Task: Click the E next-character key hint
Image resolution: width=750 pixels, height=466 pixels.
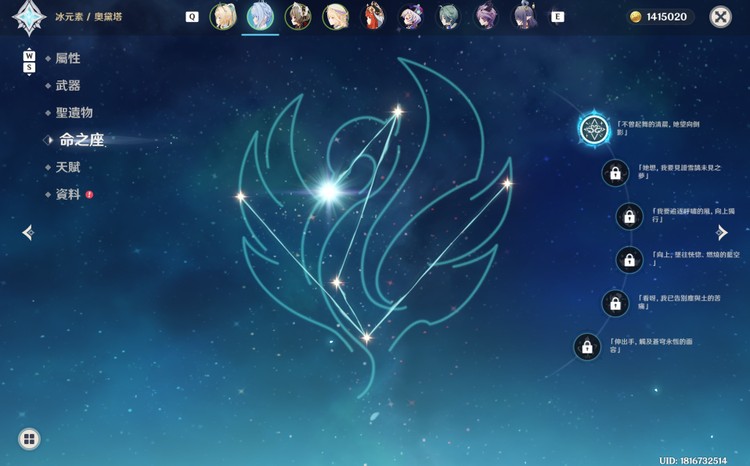Action: 557,17
